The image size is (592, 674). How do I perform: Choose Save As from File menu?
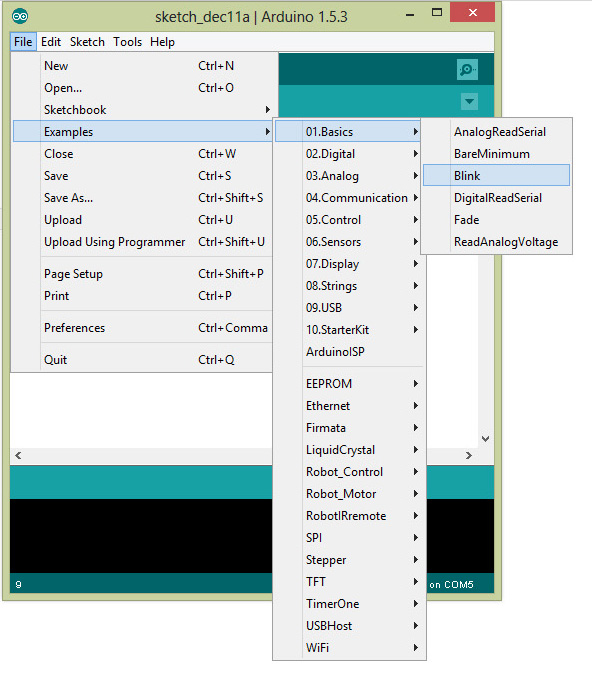pyautogui.click(x=143, y=198)
